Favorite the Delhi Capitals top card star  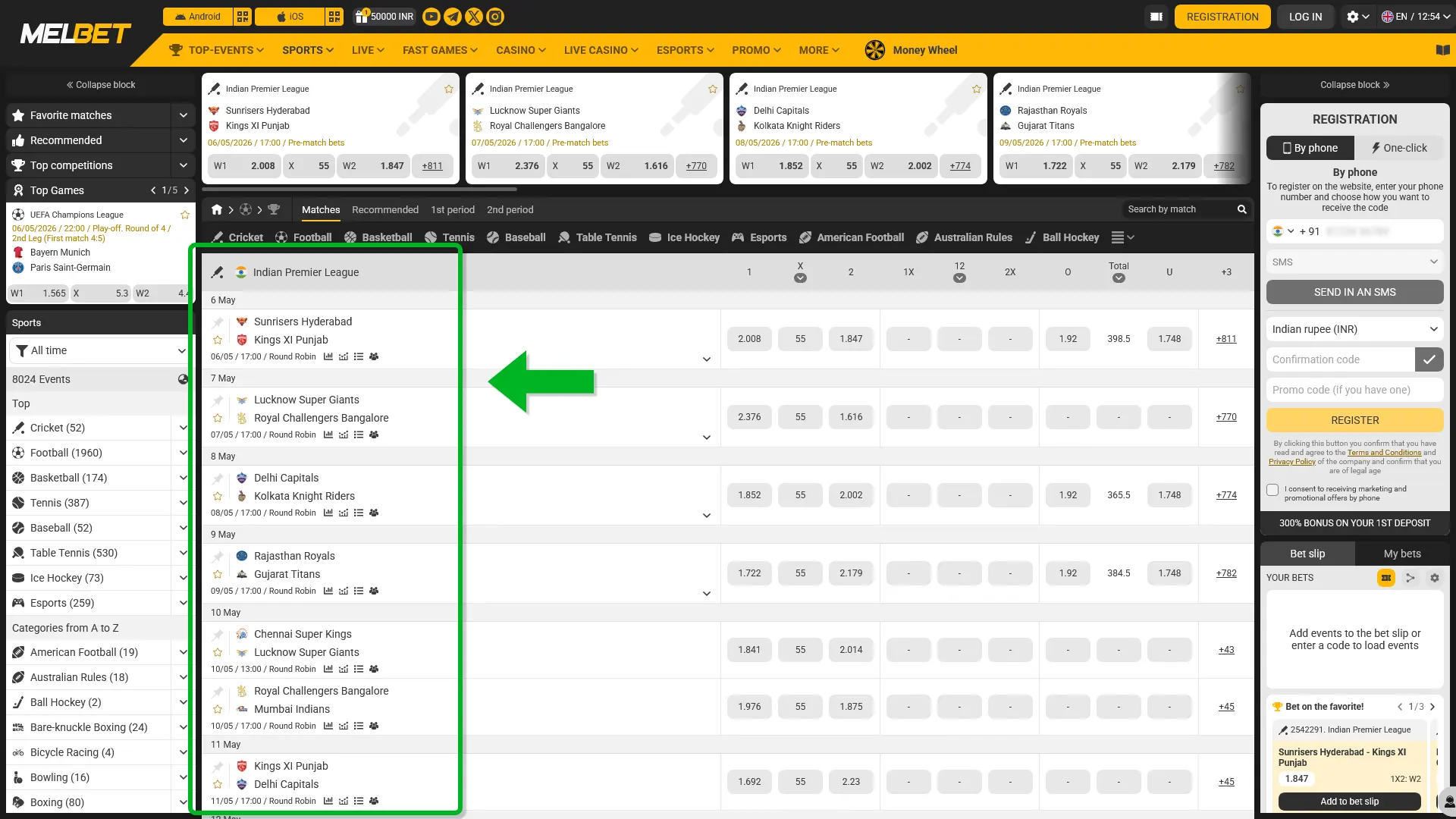click(x=976, y=89)
